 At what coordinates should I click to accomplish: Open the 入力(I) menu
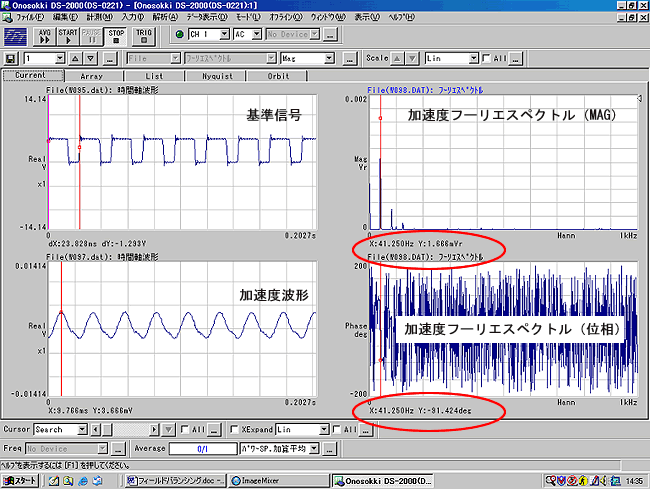pyautogui.click(x=133, y=17)
